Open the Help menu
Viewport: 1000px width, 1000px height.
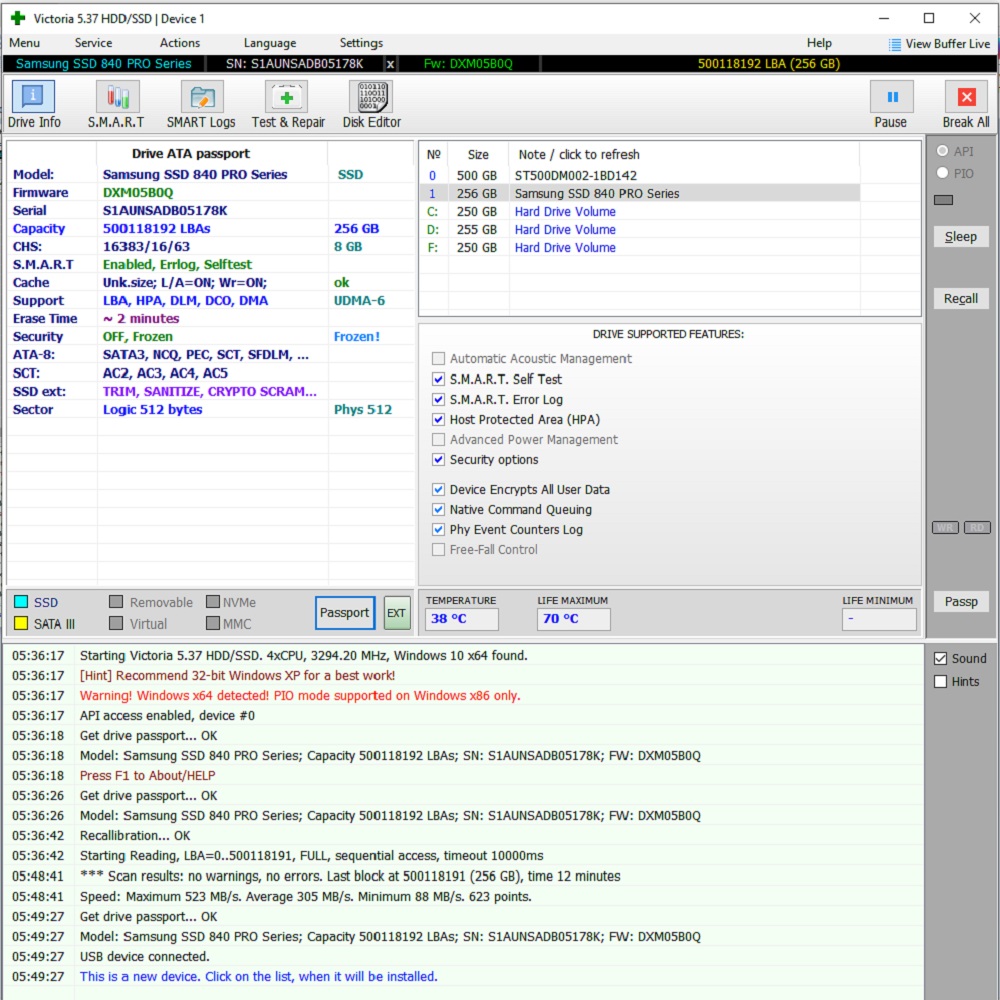click(x=819, y=43)
